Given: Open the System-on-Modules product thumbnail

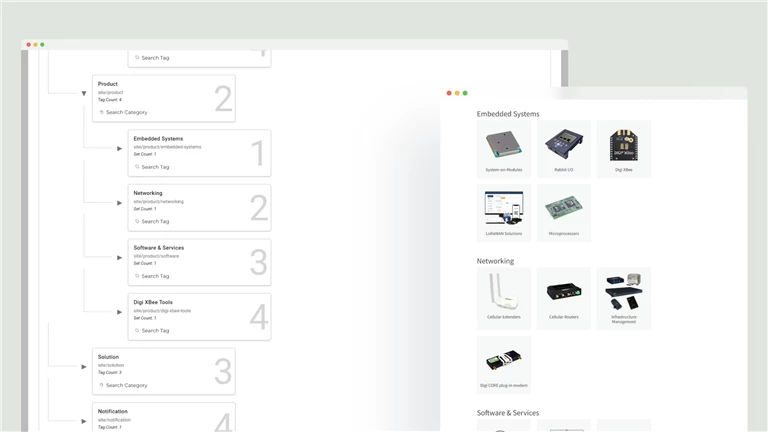Looking at the screenshot, I should [x=504, y=149].
